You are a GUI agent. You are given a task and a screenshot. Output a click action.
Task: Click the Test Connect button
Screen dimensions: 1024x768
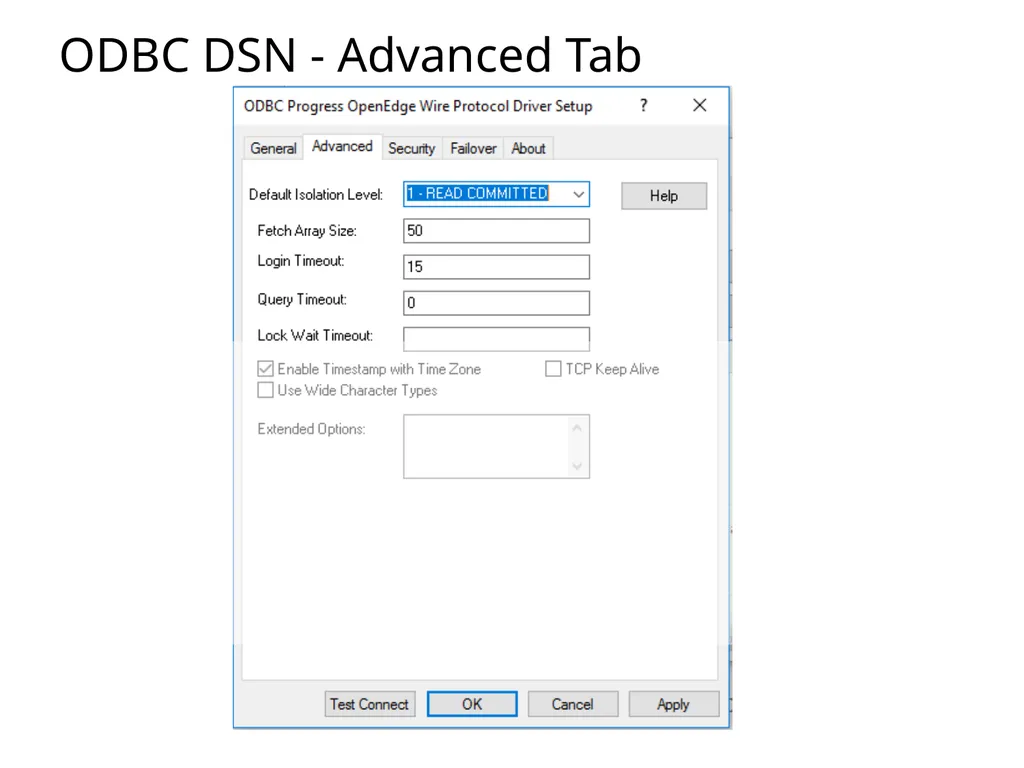[x=370, y=704]
